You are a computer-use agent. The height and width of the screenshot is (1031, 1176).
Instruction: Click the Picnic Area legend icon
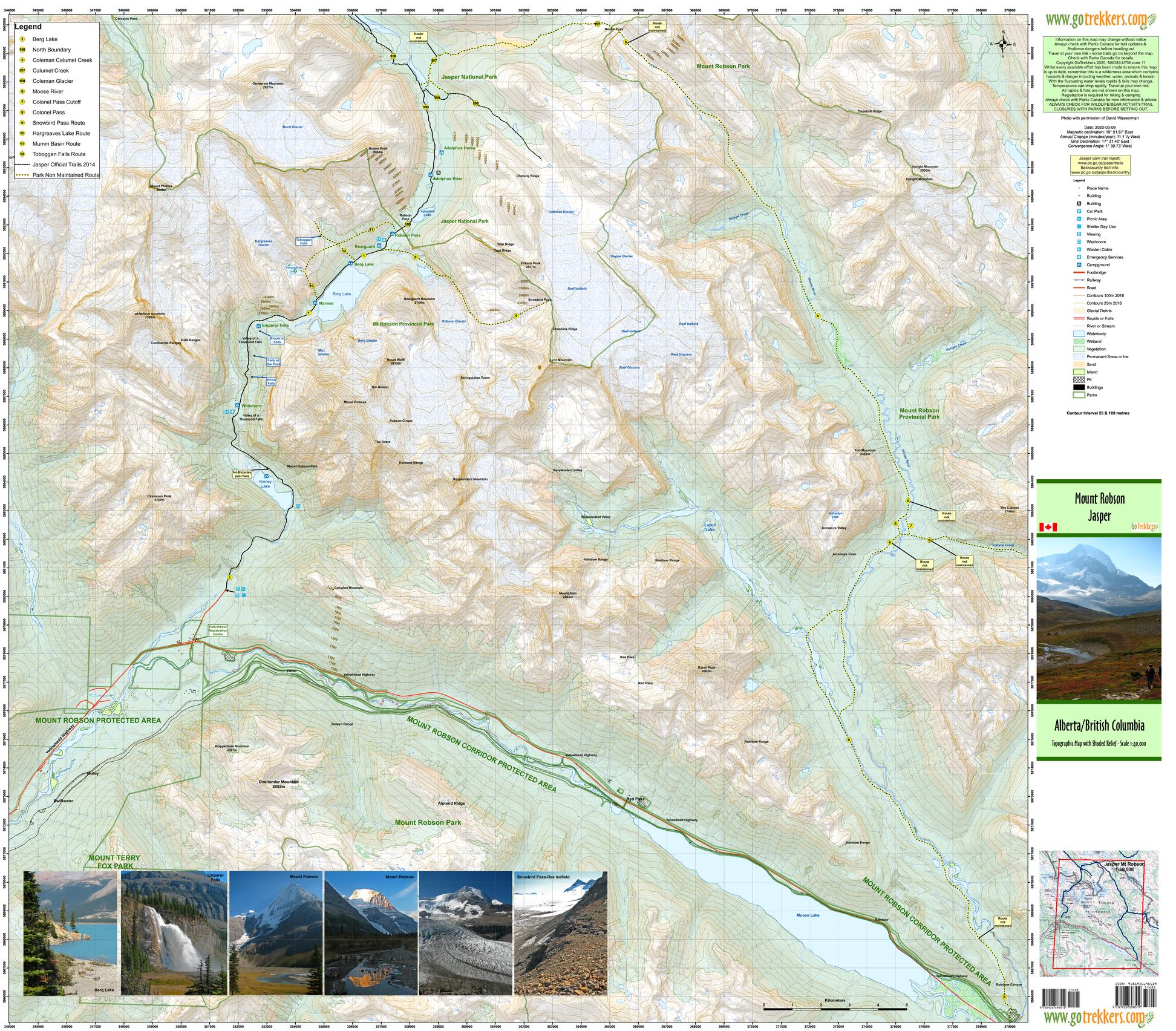pyautogui.click(x=1079, y=219)
